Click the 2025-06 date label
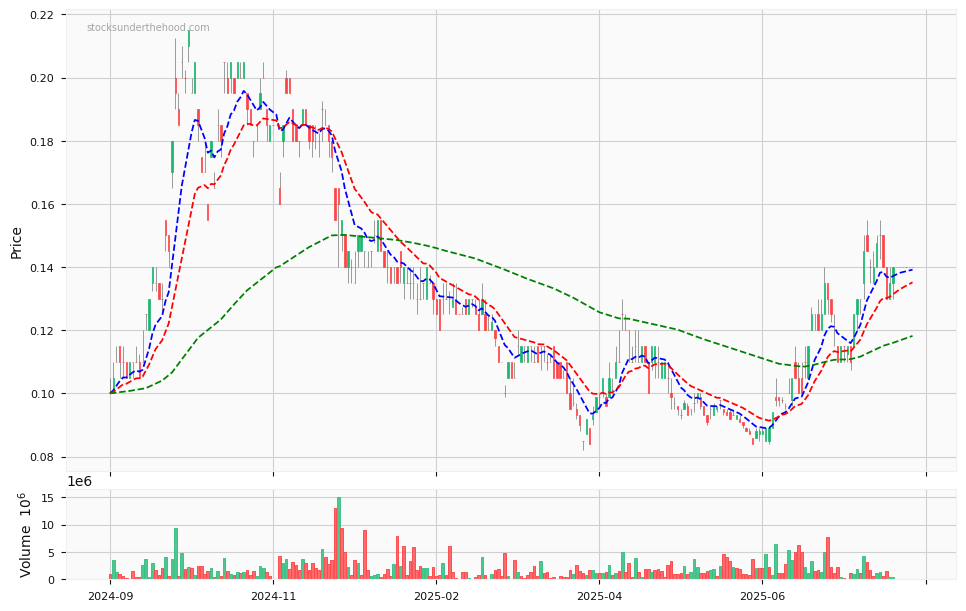 [x=762, y=596]
